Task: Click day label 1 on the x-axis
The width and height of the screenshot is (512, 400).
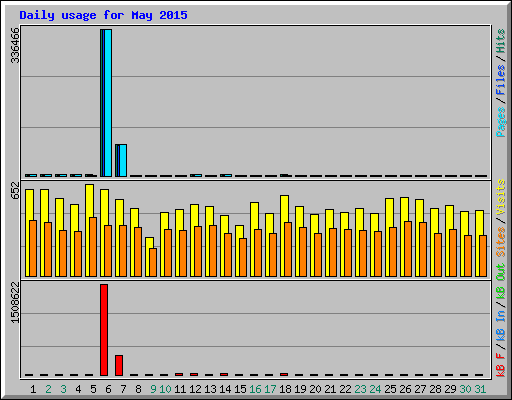Action: [33, 389]
